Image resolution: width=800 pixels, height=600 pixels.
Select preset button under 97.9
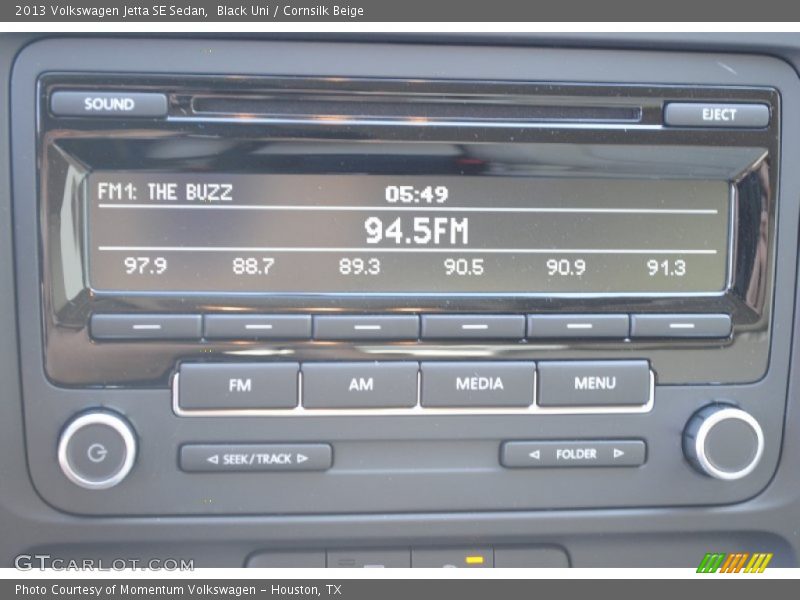(146, 327)
